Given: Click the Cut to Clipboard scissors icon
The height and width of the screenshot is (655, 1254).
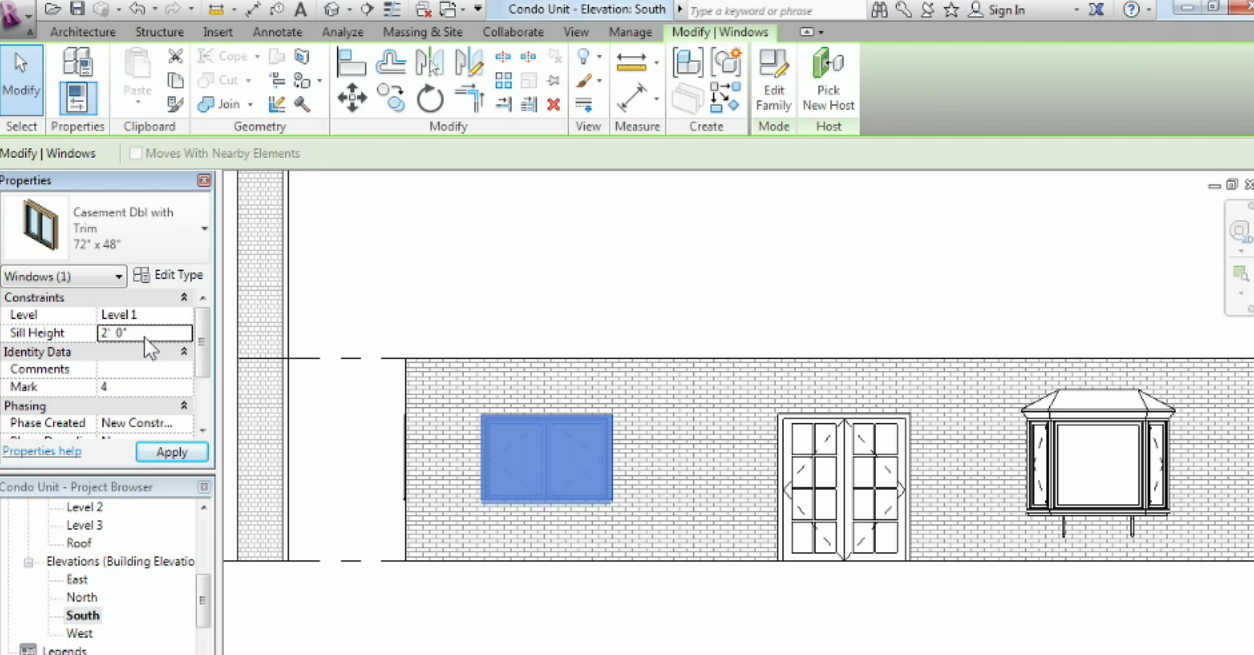Looking at the screenshot, I should click(x=175, y=57).
